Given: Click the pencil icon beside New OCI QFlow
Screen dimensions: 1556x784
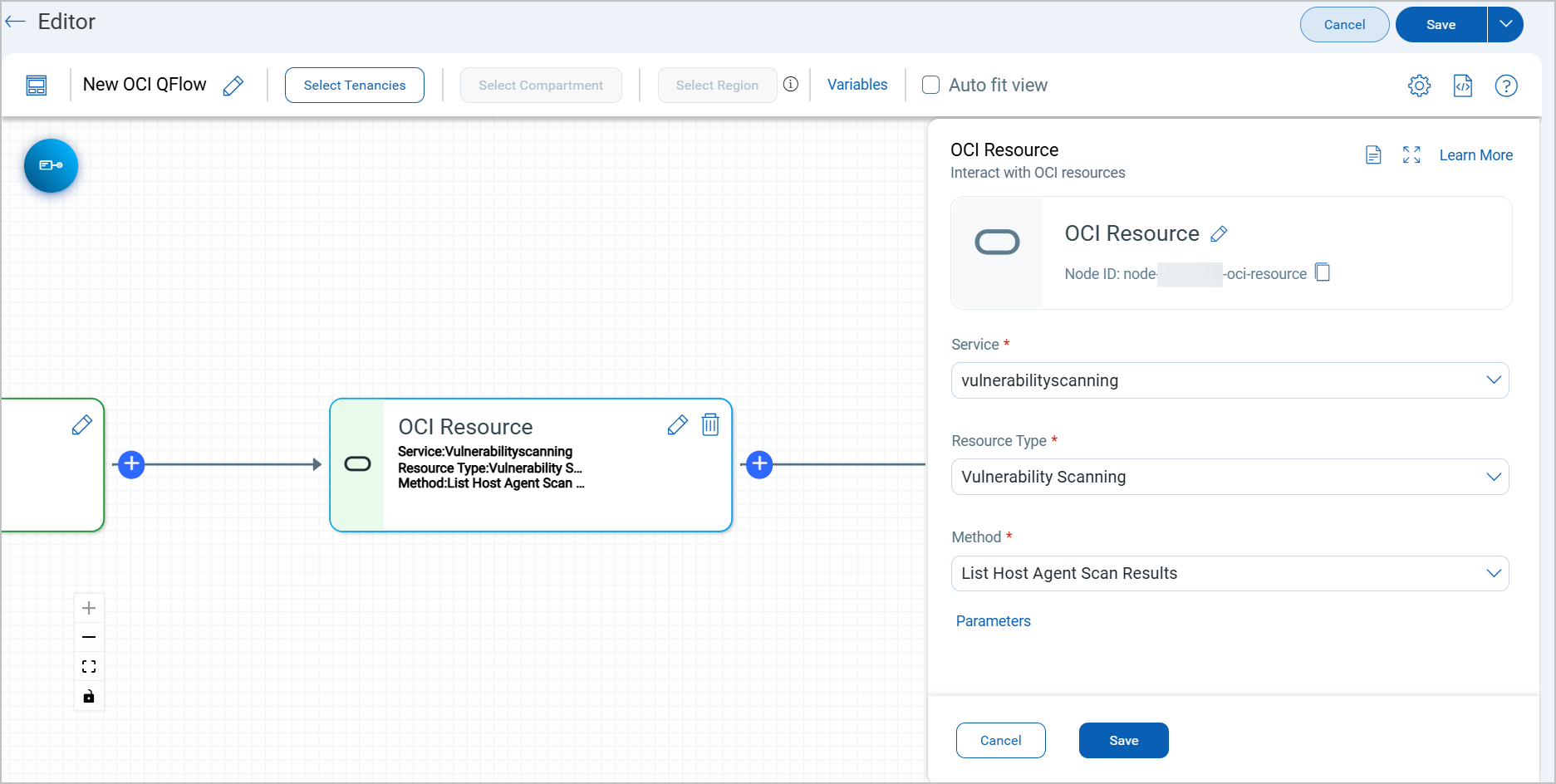Looking at the screenshot, I should point(233,86).
